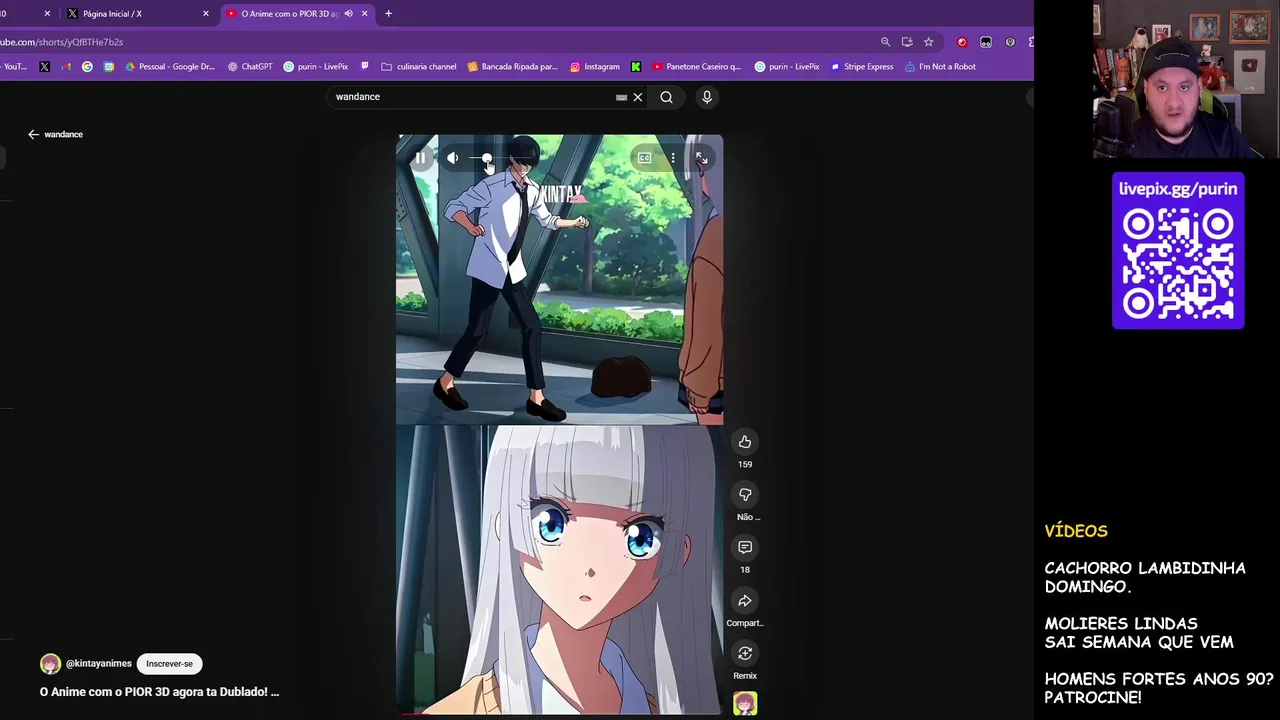Click the lower anime girl video frame
Image resolution: width=1280 pixels, height=720 pixels.
click(x=559, y=570)
